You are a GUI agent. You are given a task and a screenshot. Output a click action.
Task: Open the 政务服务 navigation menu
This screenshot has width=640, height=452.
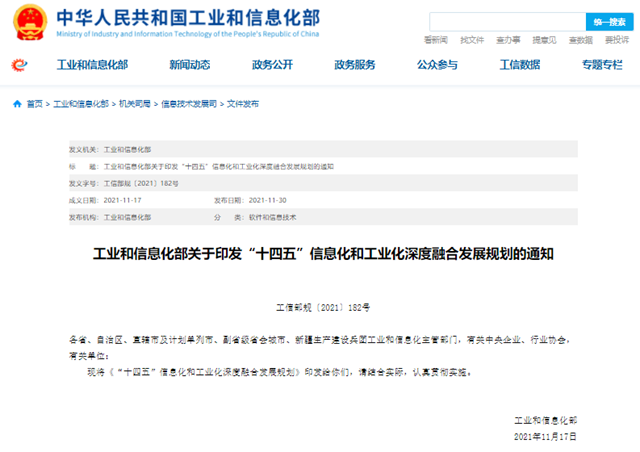click(355, 65)
